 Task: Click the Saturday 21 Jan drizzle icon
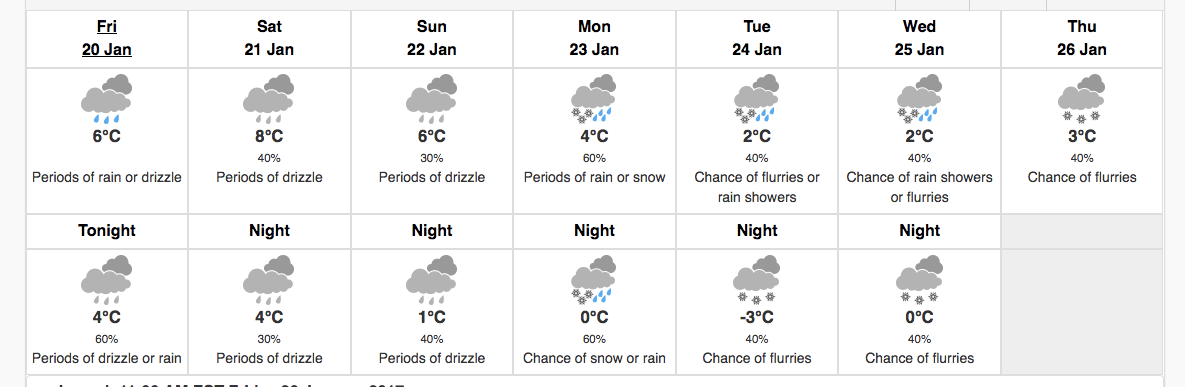[x=269, y=99]
